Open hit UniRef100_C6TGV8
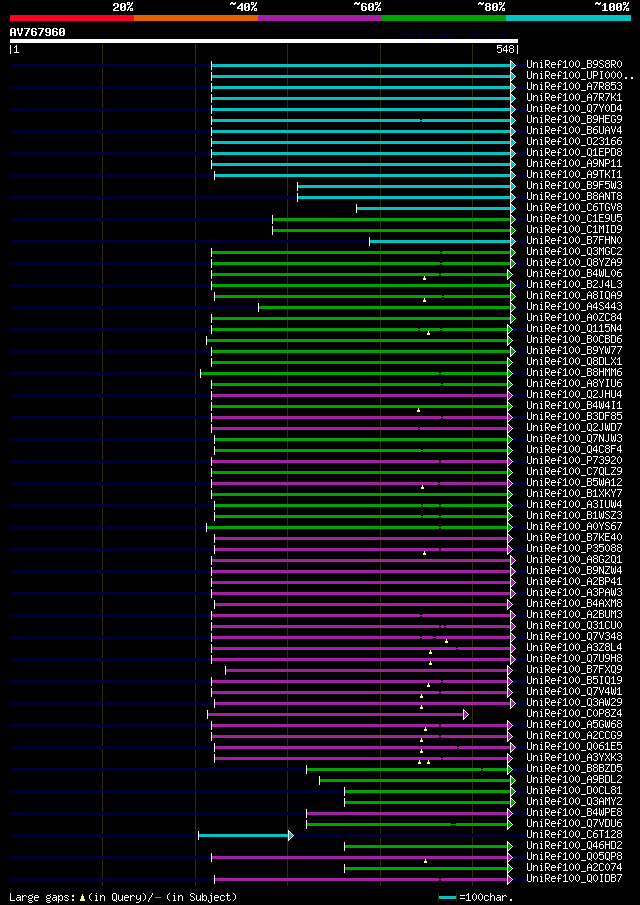This screenshot has width=640, height=905. click(x=574, y=208)
